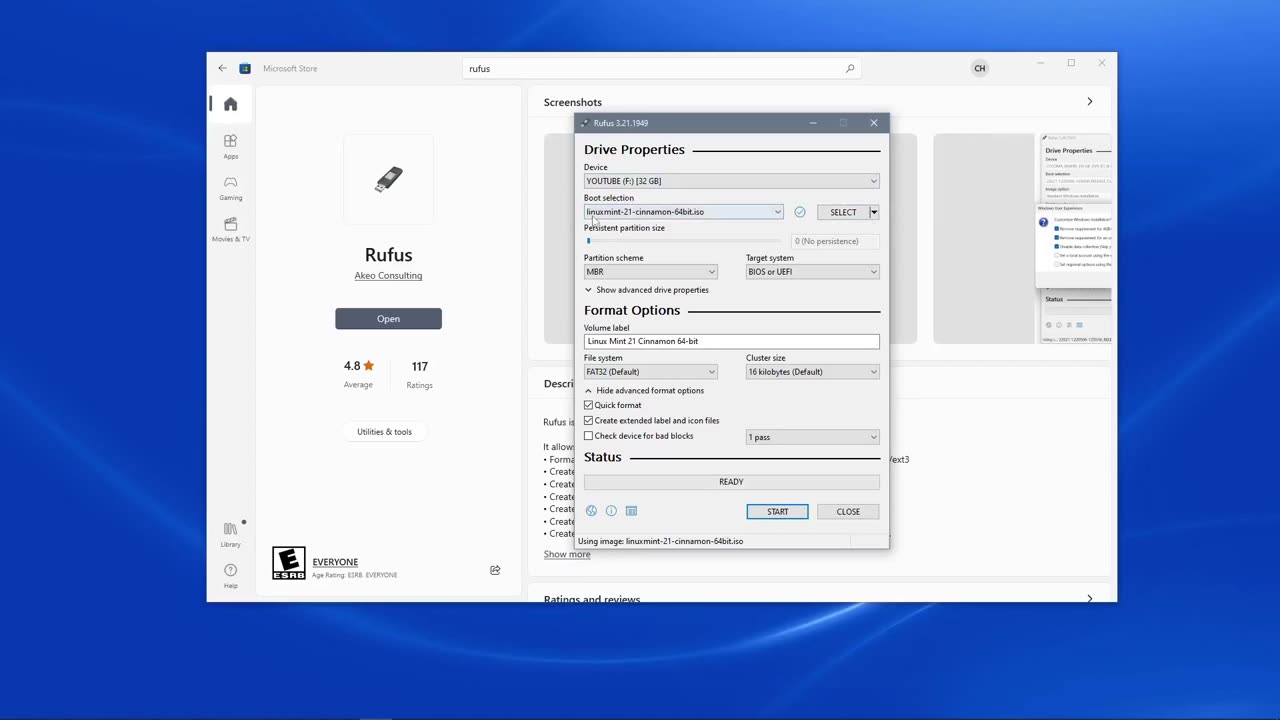1280x720 pixels.
Task: Open Library in Store sidebar
Action: click(x=231, y=534)
